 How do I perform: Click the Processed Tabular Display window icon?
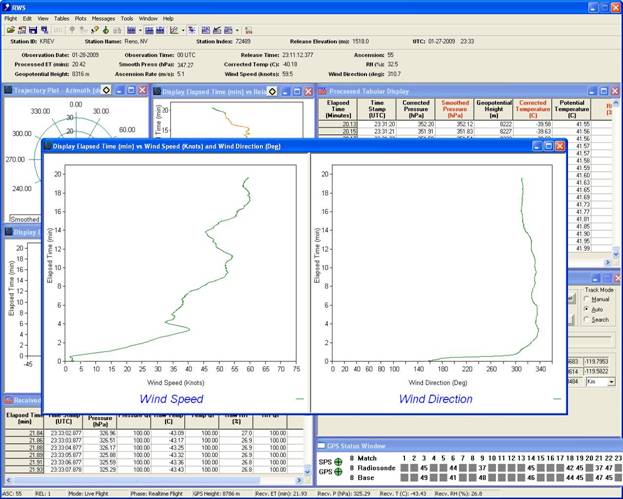pos(323,91)
